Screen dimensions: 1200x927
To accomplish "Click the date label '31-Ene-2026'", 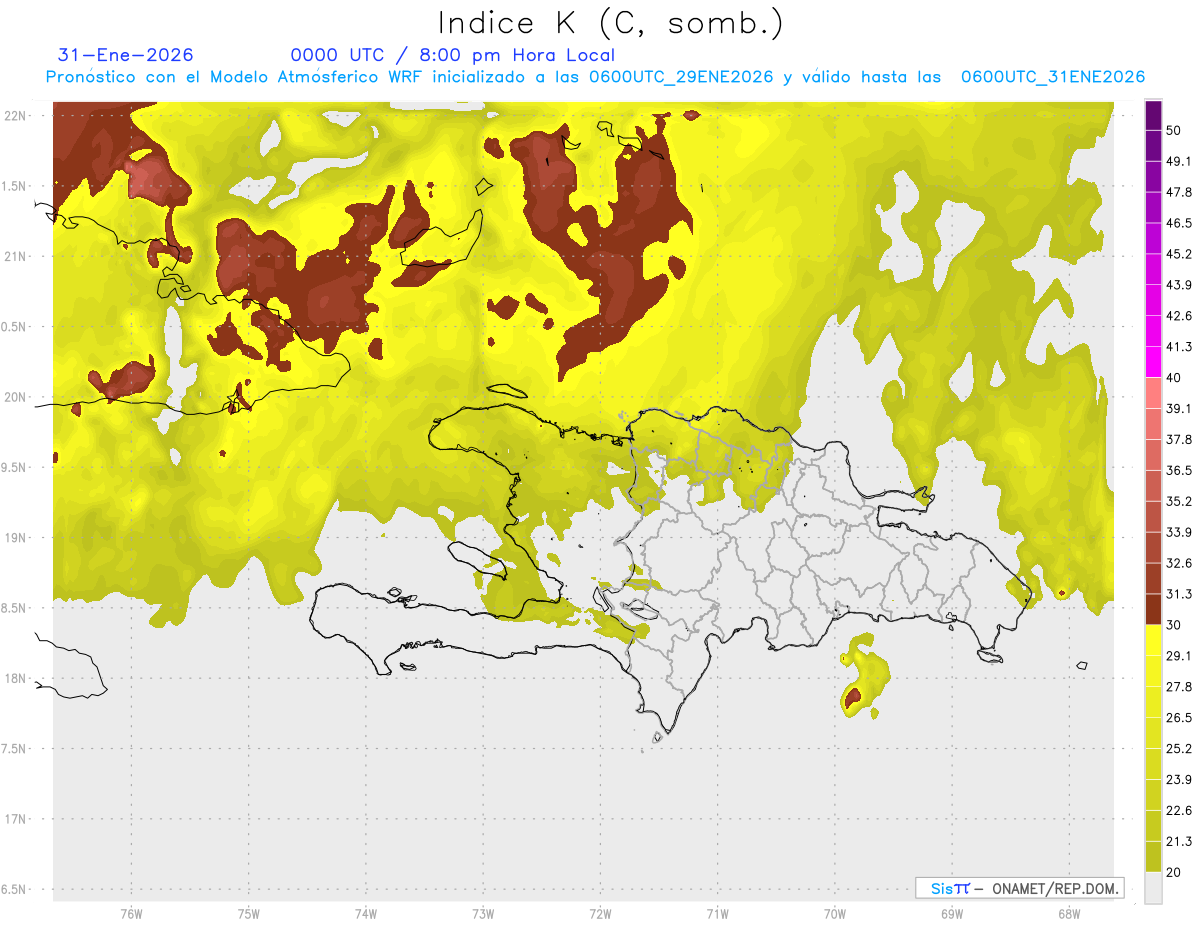I will pos(126,55).
